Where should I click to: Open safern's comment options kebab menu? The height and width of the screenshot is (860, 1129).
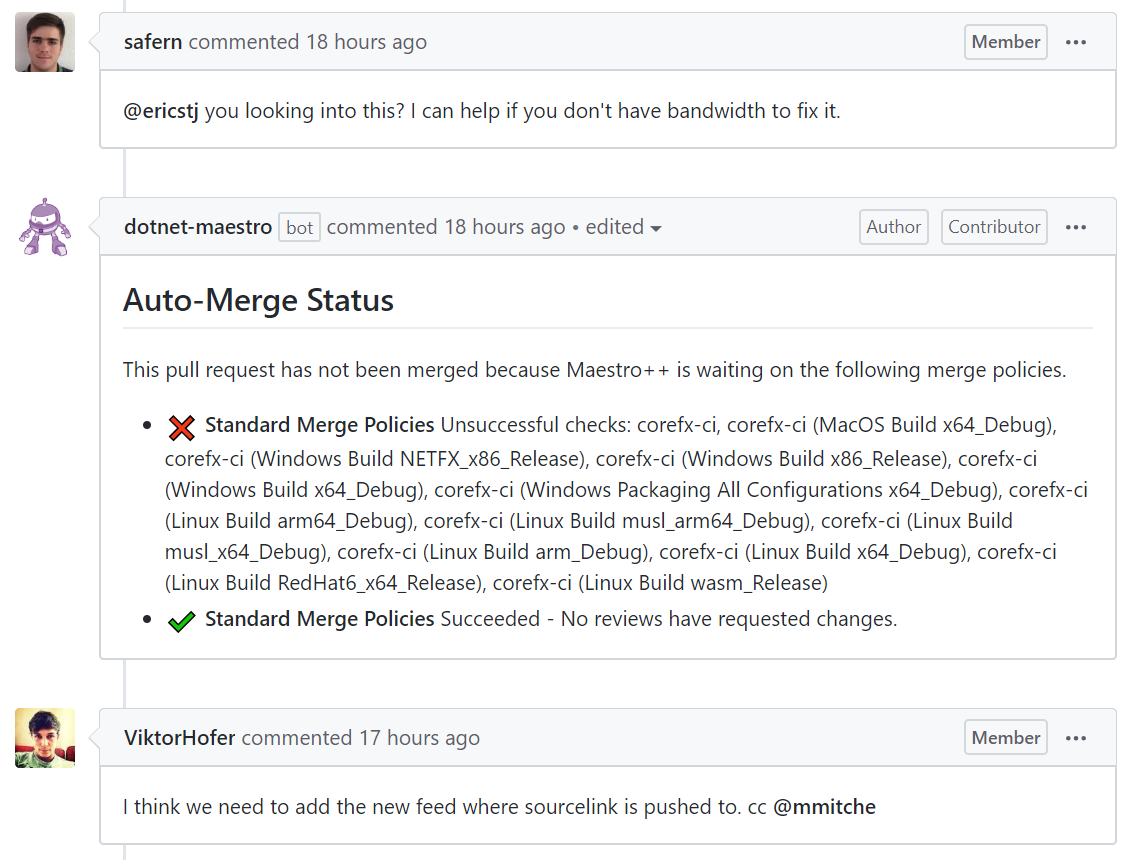pos(1076,42)
